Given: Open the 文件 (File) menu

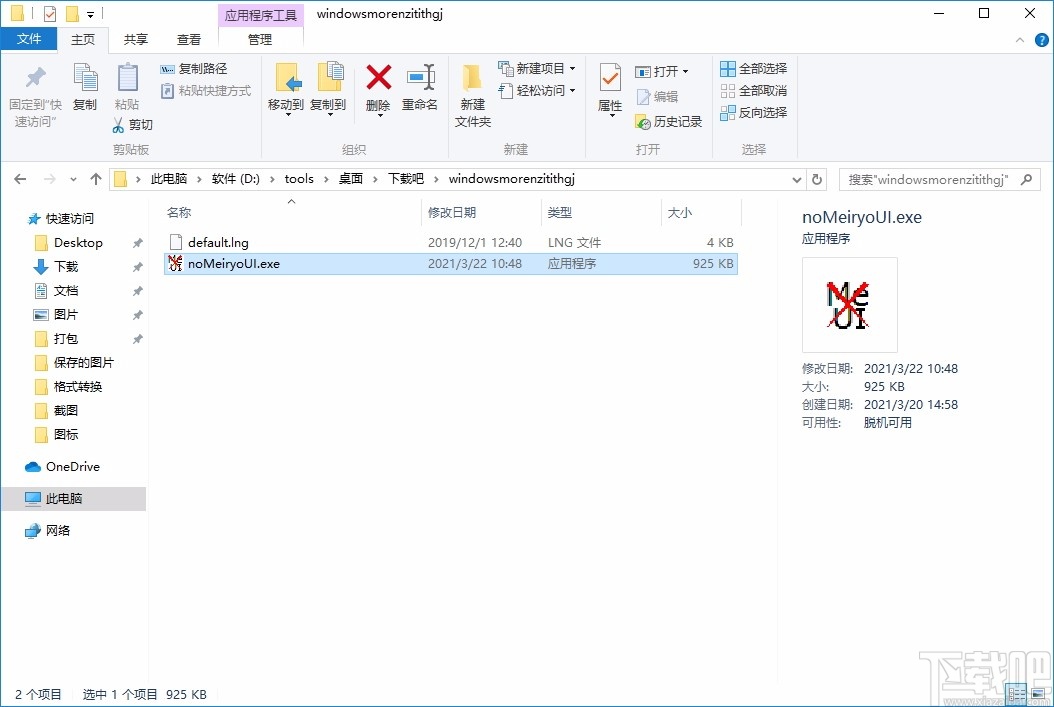Looking at the screenshot, I should tap(29, 38).
